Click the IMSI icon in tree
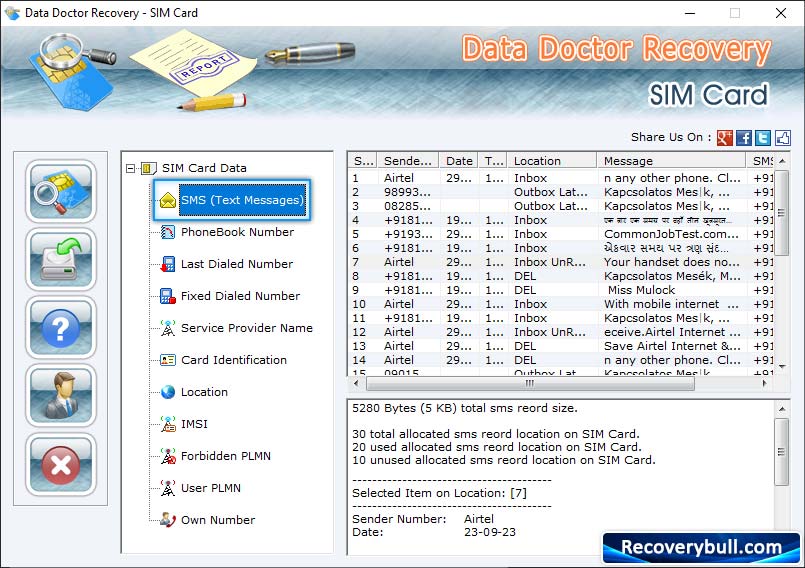This screenshot has width=805, height=568. tap(167, 424)
